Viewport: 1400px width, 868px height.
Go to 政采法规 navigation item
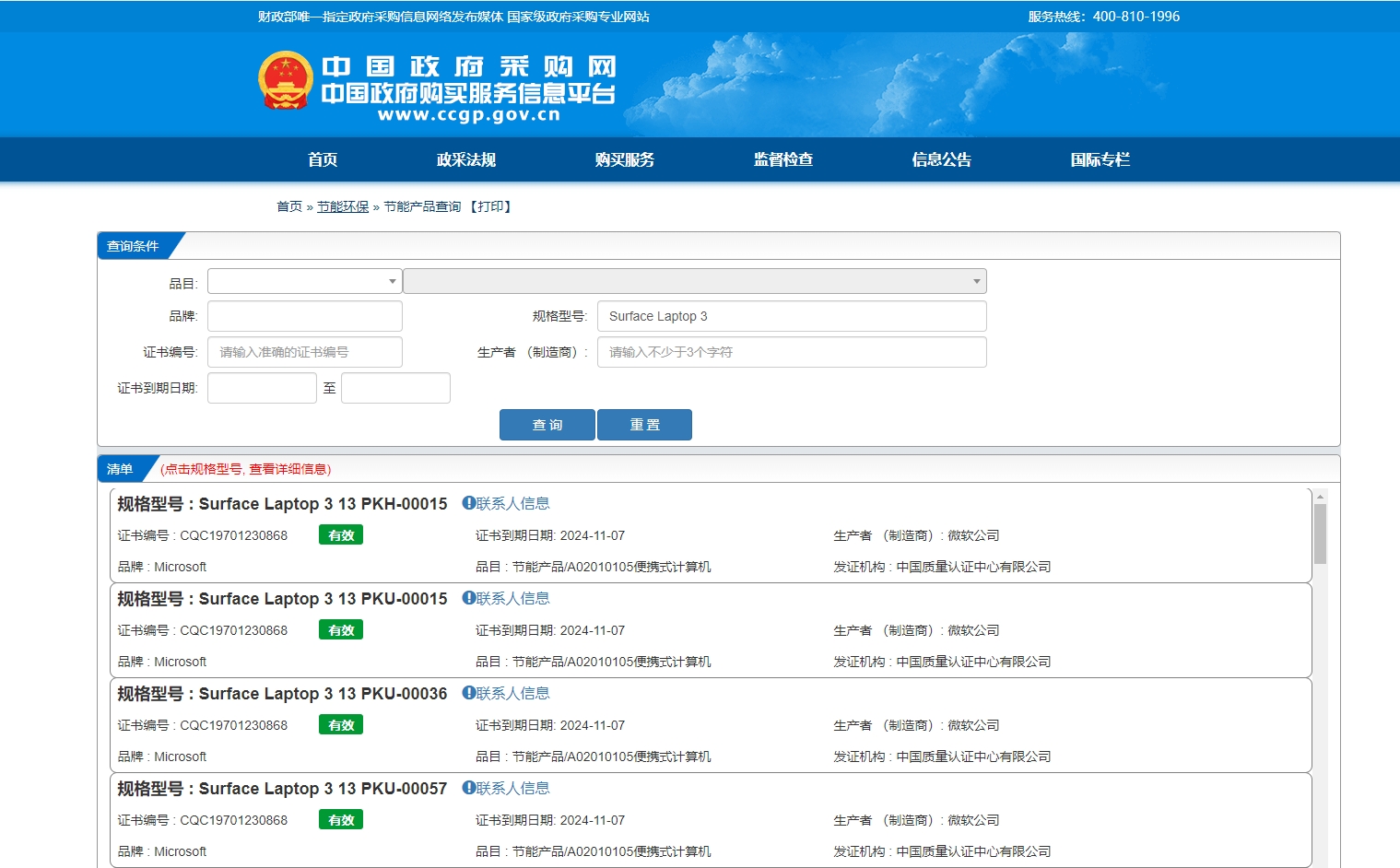coord(466,159)
